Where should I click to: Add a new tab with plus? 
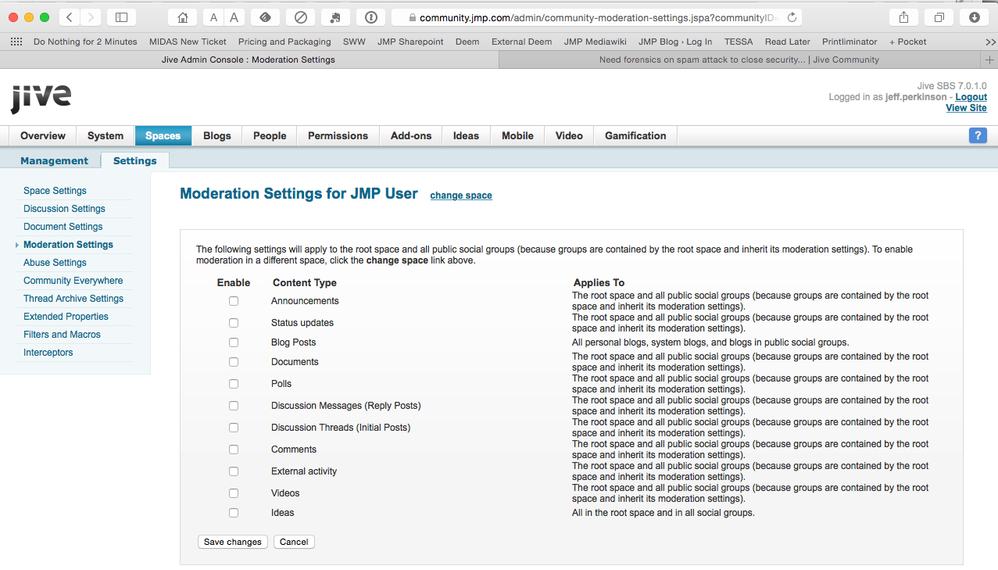tap(989, 60)
